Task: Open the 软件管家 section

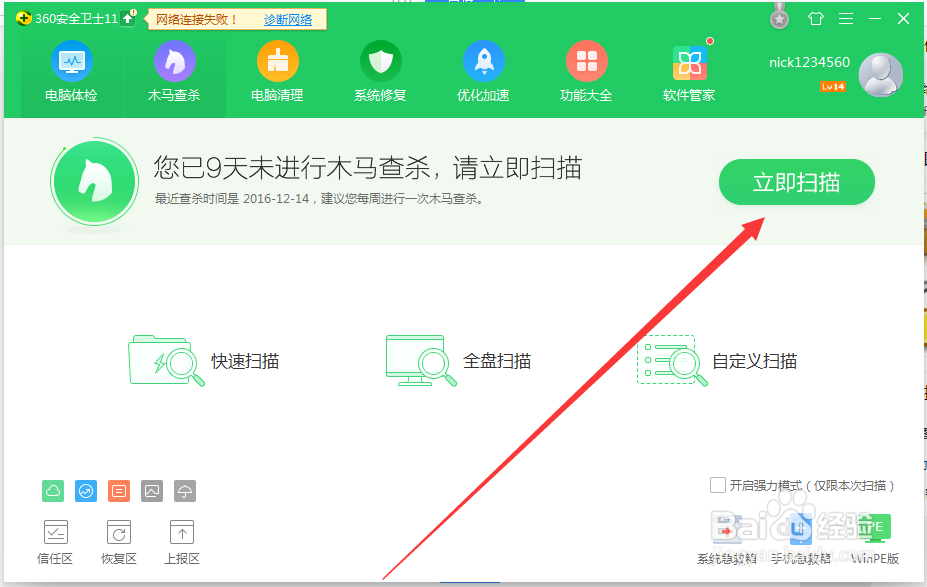Action: click(689, 70)
